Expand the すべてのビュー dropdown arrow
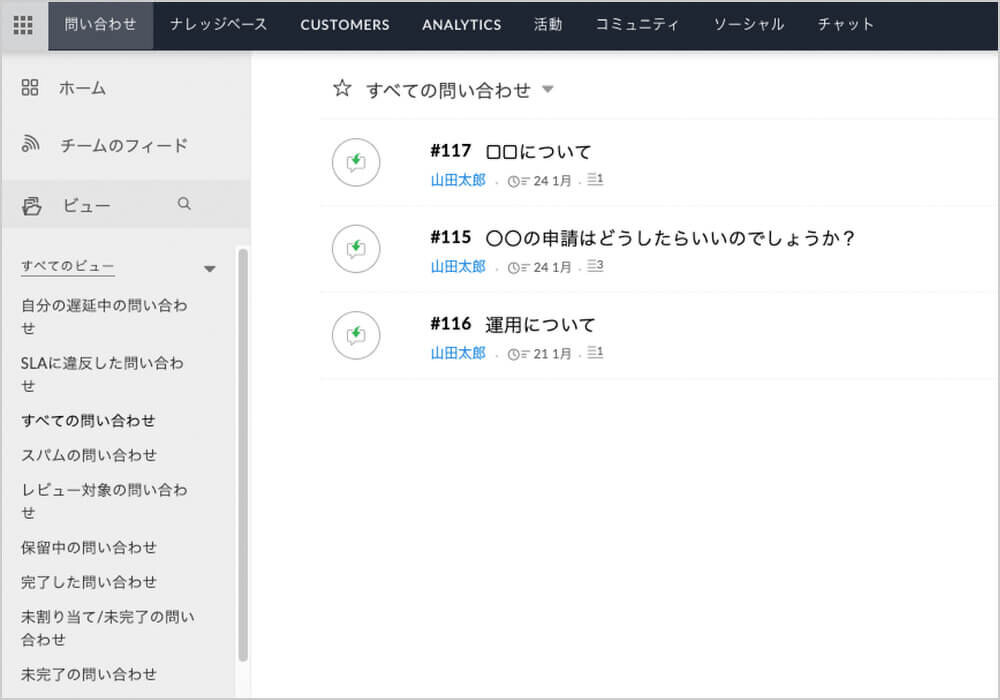 [209, 268]
